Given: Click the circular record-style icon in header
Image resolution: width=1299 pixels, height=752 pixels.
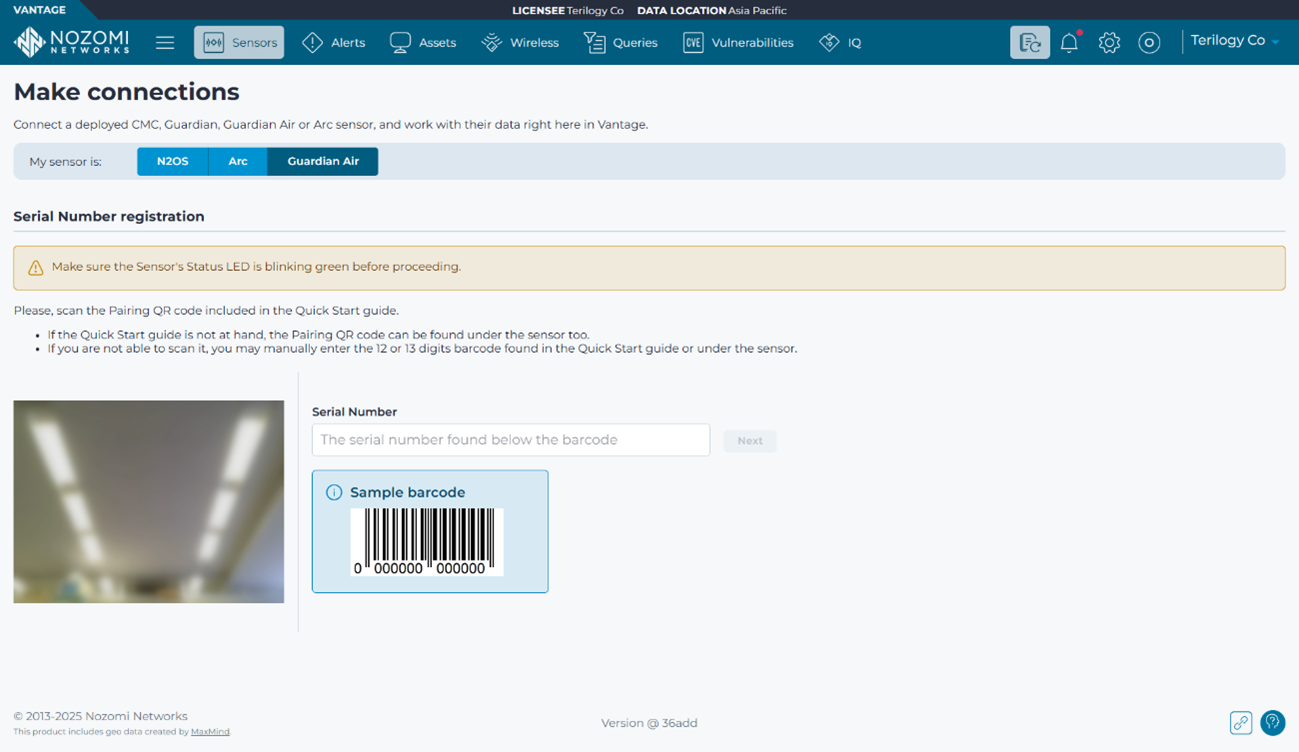Looking at the screenshot, I should pyautogui.click(x=1149, y=42).
